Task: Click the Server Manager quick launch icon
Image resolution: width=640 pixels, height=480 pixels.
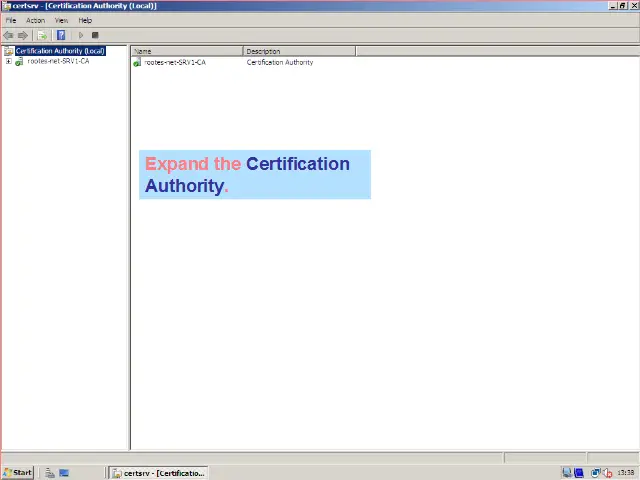Action: point(49,472)
